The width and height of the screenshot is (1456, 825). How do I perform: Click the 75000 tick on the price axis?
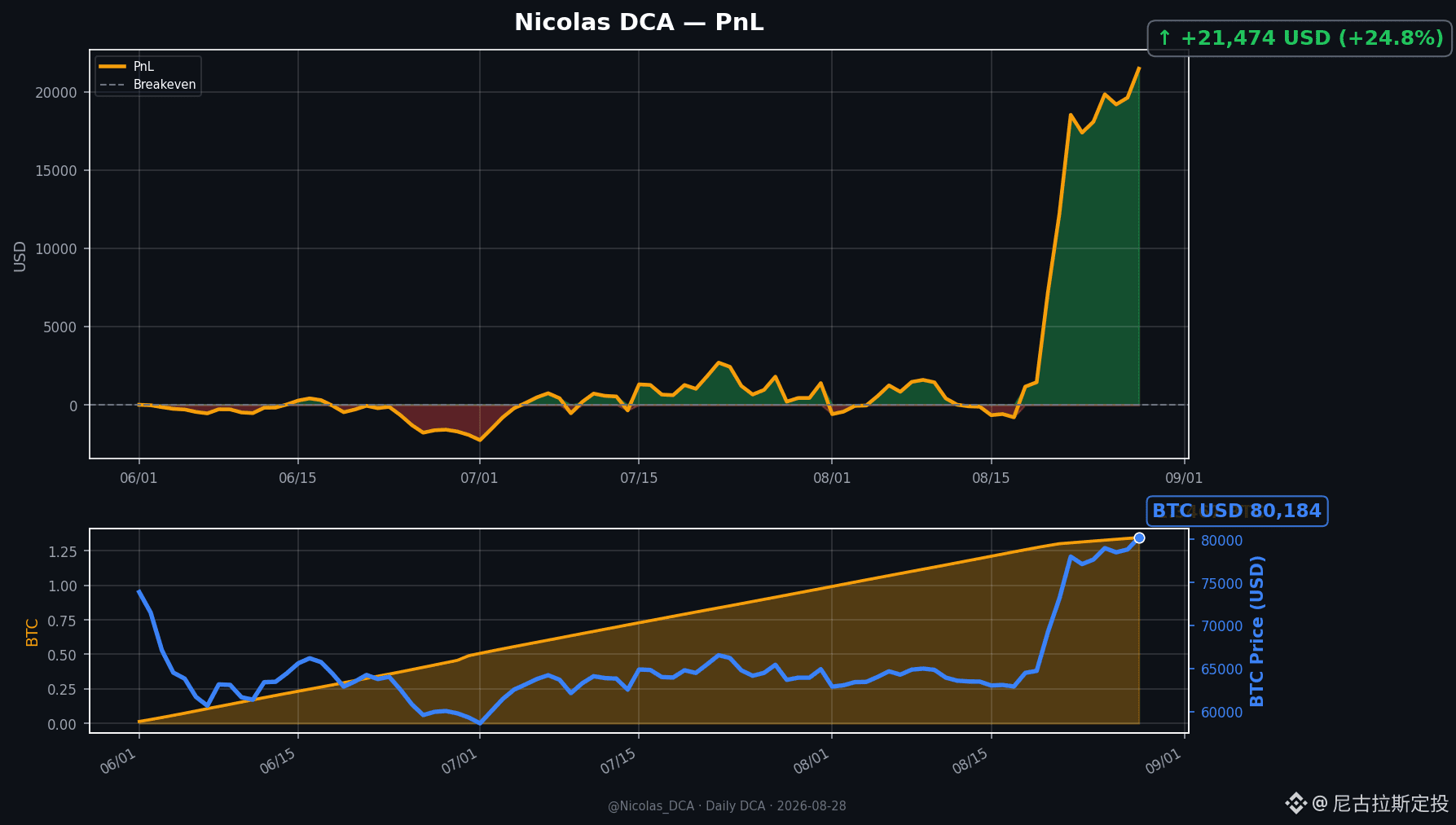tap(1222, 584)
